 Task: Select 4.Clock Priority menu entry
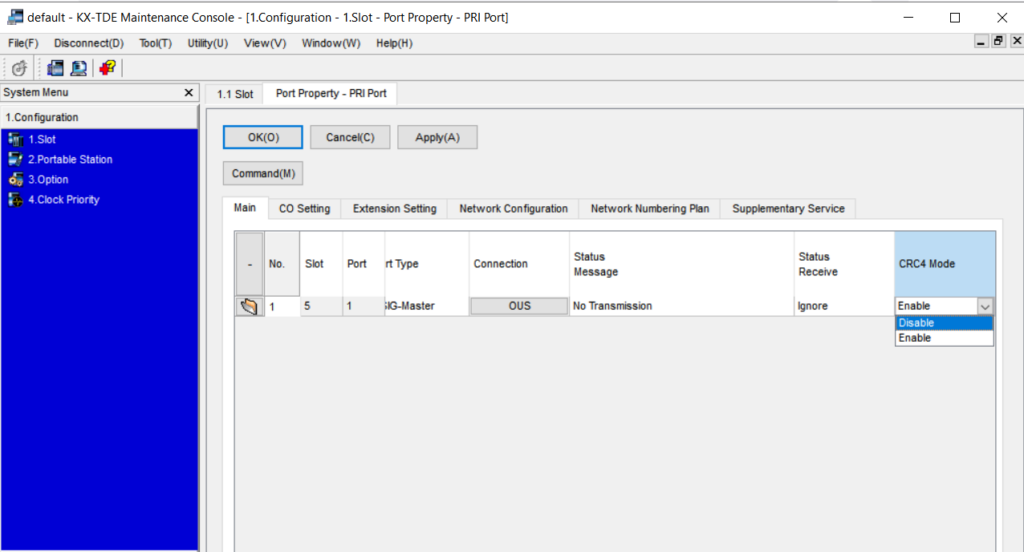point(63,200)
